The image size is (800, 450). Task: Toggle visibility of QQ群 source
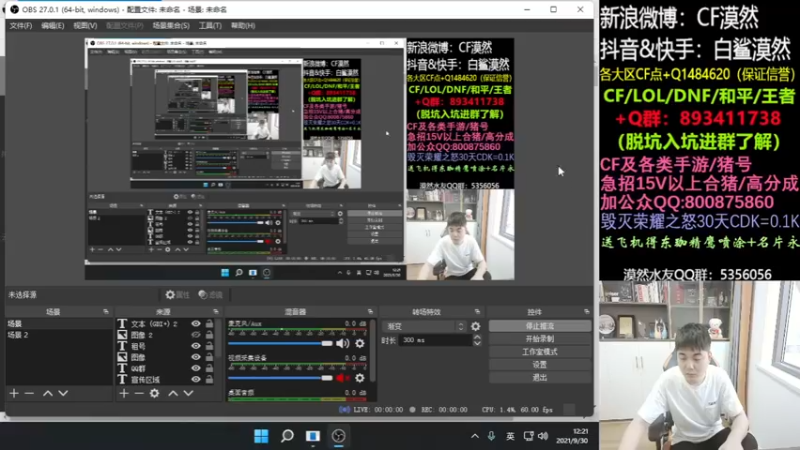[x=196, y=368]
